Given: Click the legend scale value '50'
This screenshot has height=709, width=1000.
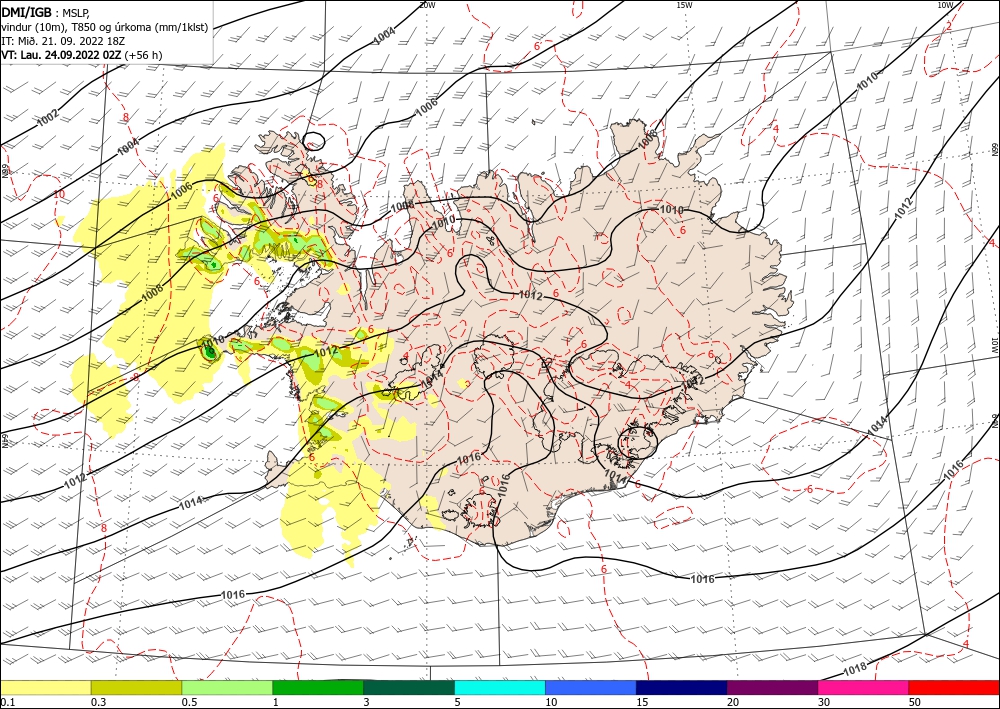Looking at the screenshot, I should coord(915,702).
